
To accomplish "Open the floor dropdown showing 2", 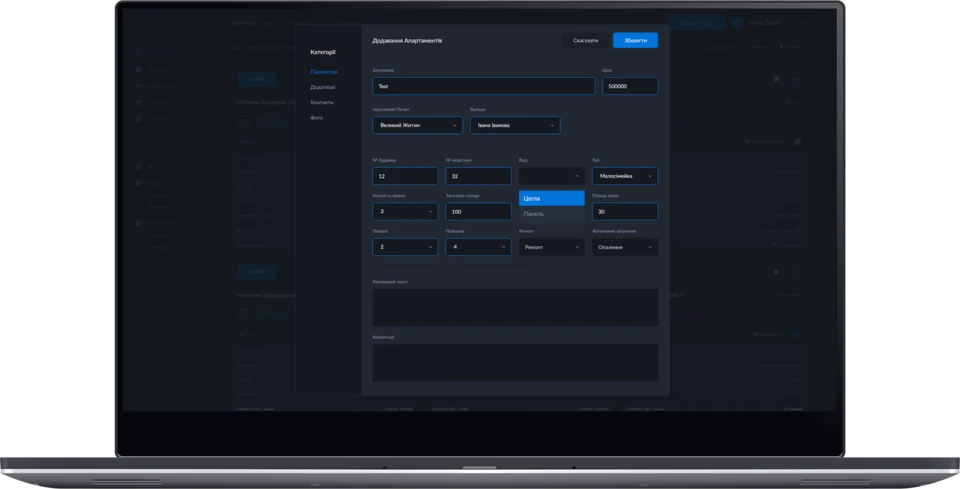I will (405, 247).
